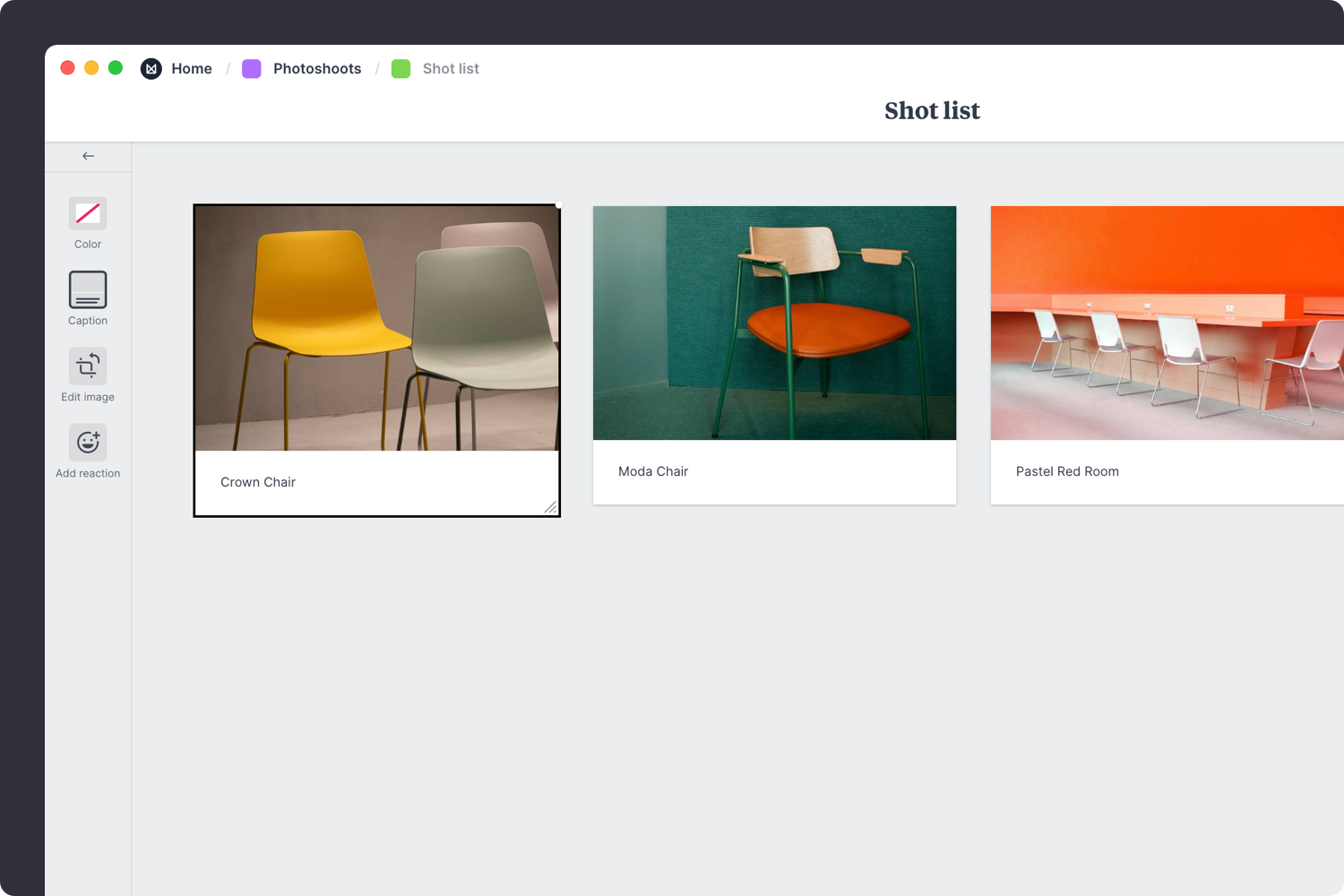
Task: Click the resize handle on Crown Chair card
Action: [x=550, y=507]
